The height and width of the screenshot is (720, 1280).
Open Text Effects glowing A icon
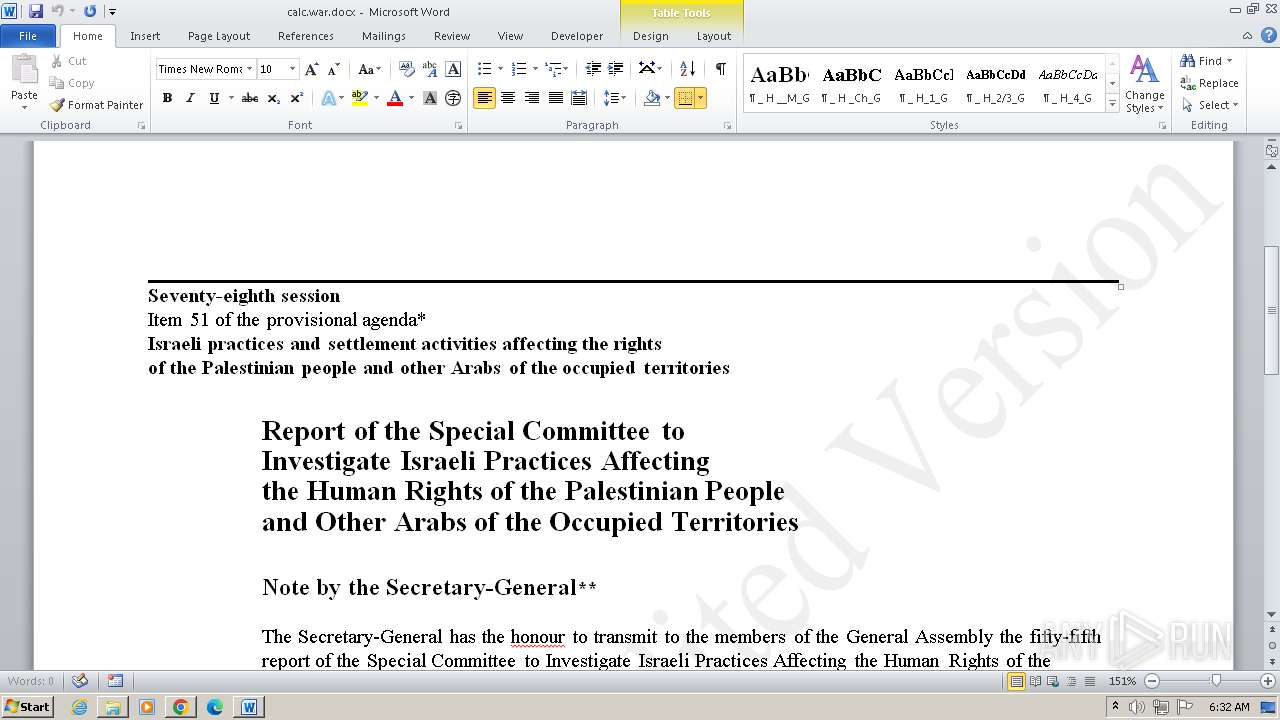(328, 98)
